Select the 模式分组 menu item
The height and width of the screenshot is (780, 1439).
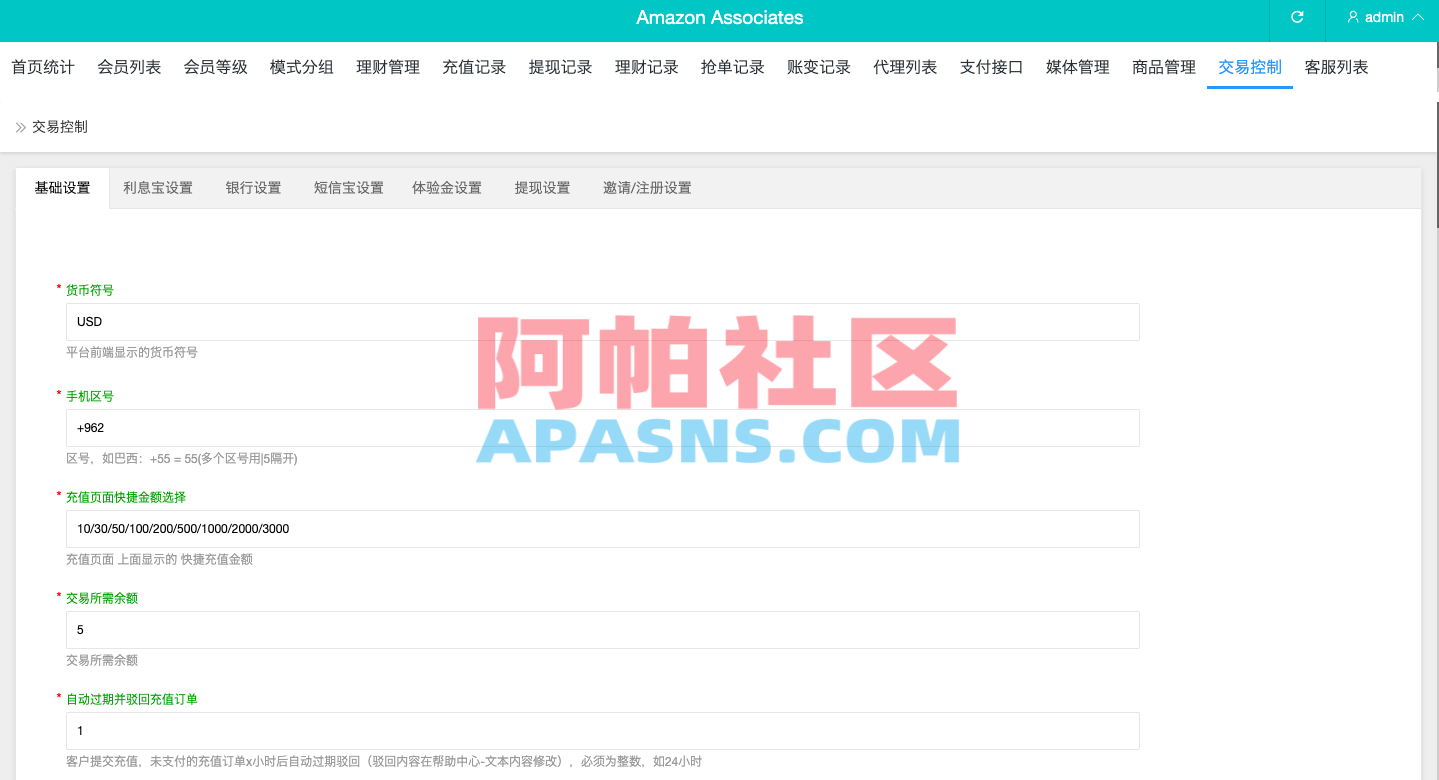302,67
